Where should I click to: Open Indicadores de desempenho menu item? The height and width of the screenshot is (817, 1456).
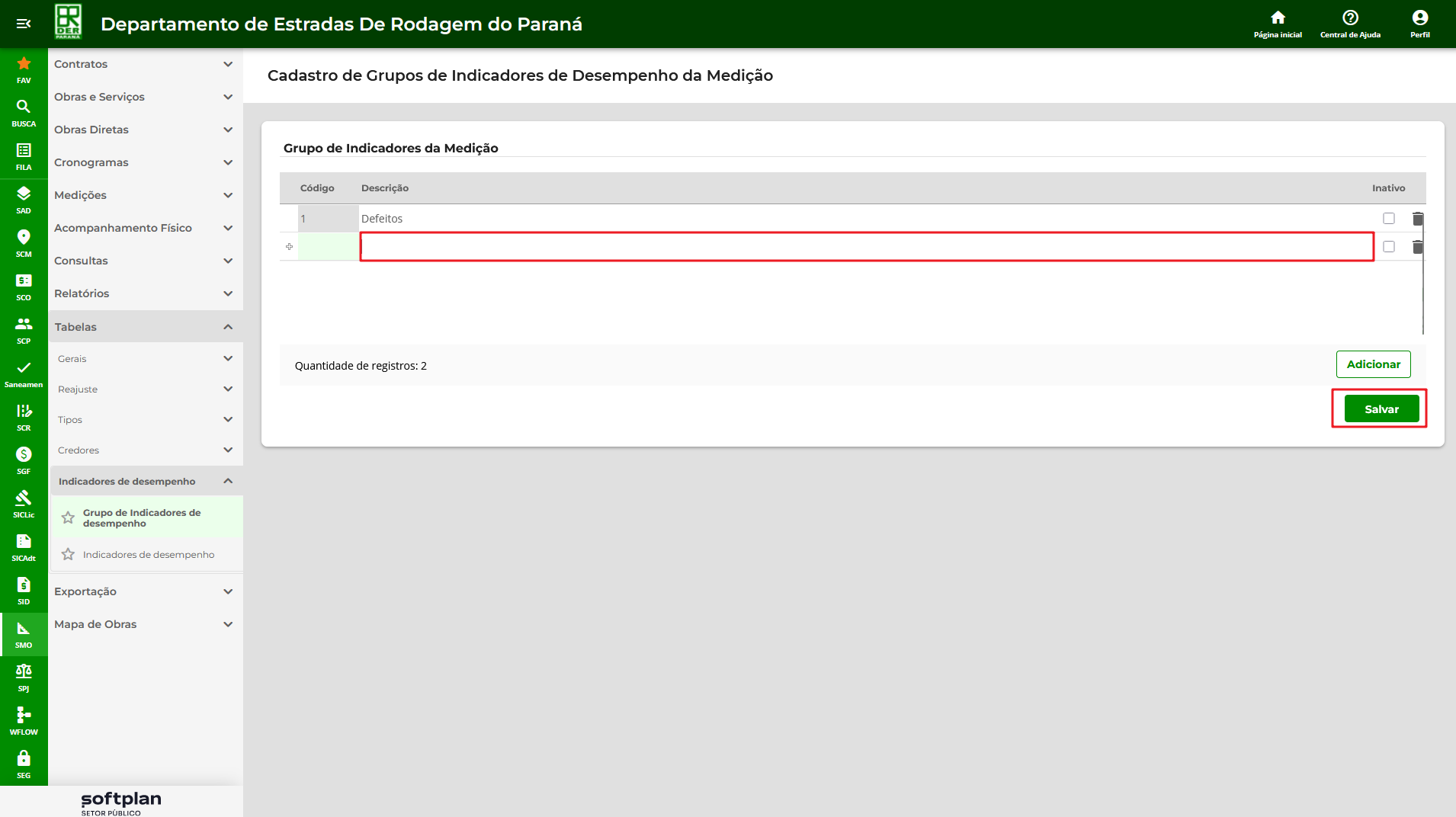click(149, 554)
